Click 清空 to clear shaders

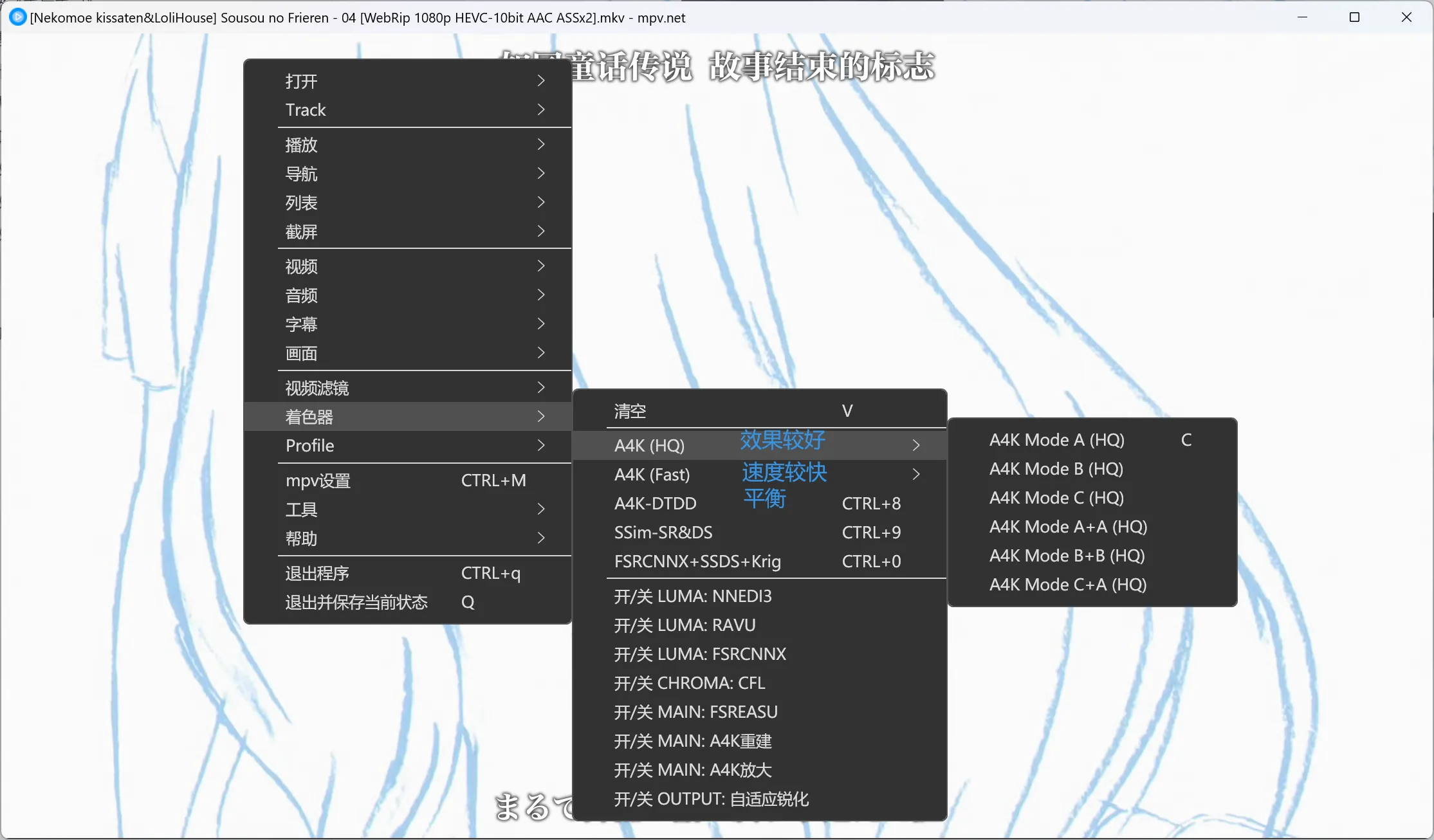[630, 411]
